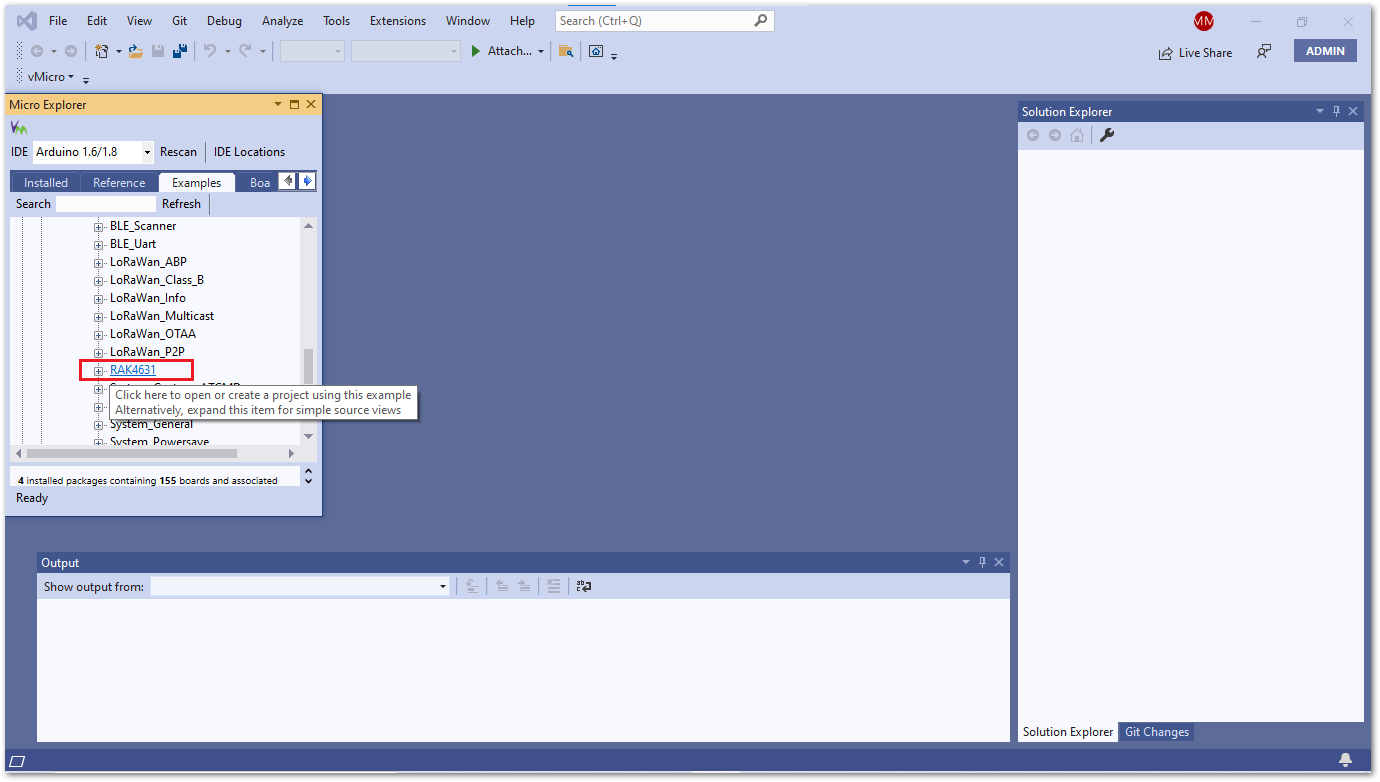Viewport: 1380px width, 782px height.
Task: Switch to the Git Changes tab
Action: (1157, 732)
